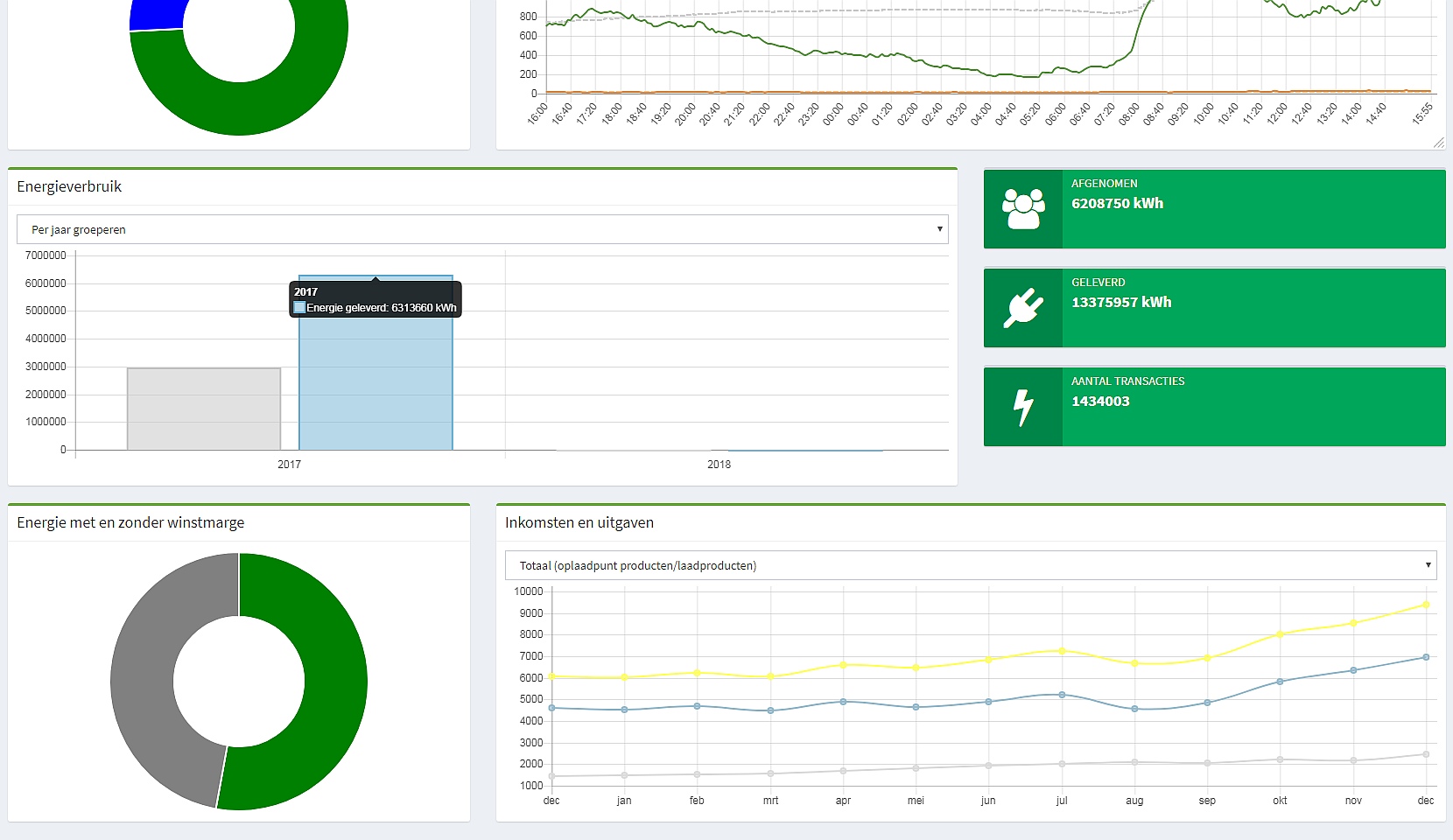Click the resize grip of the top line chart
The height and width of the screenshot is (840, 1453).
[1439, 142]
